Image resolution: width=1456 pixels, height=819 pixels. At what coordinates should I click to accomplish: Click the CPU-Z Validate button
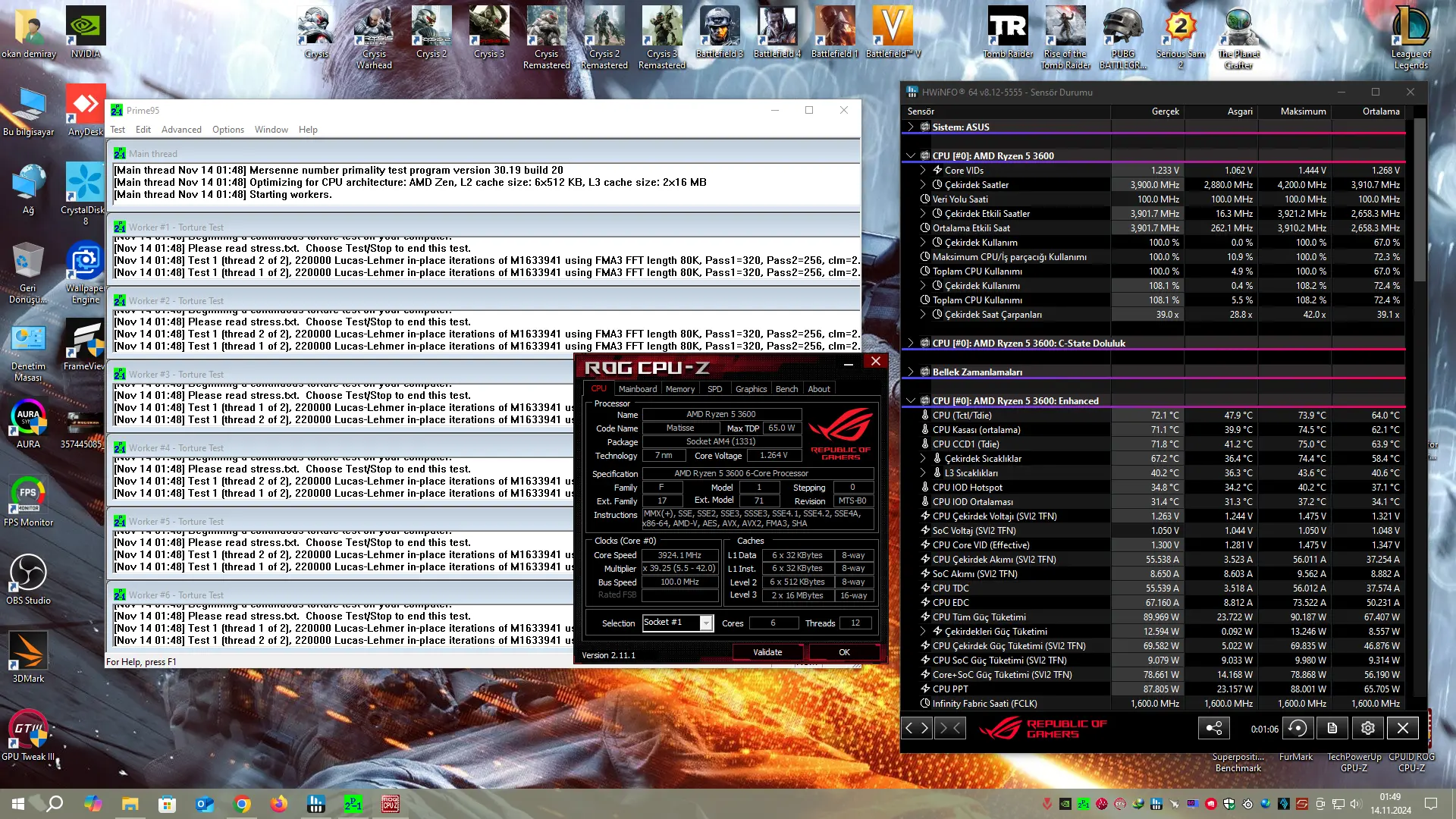[767, 652]
